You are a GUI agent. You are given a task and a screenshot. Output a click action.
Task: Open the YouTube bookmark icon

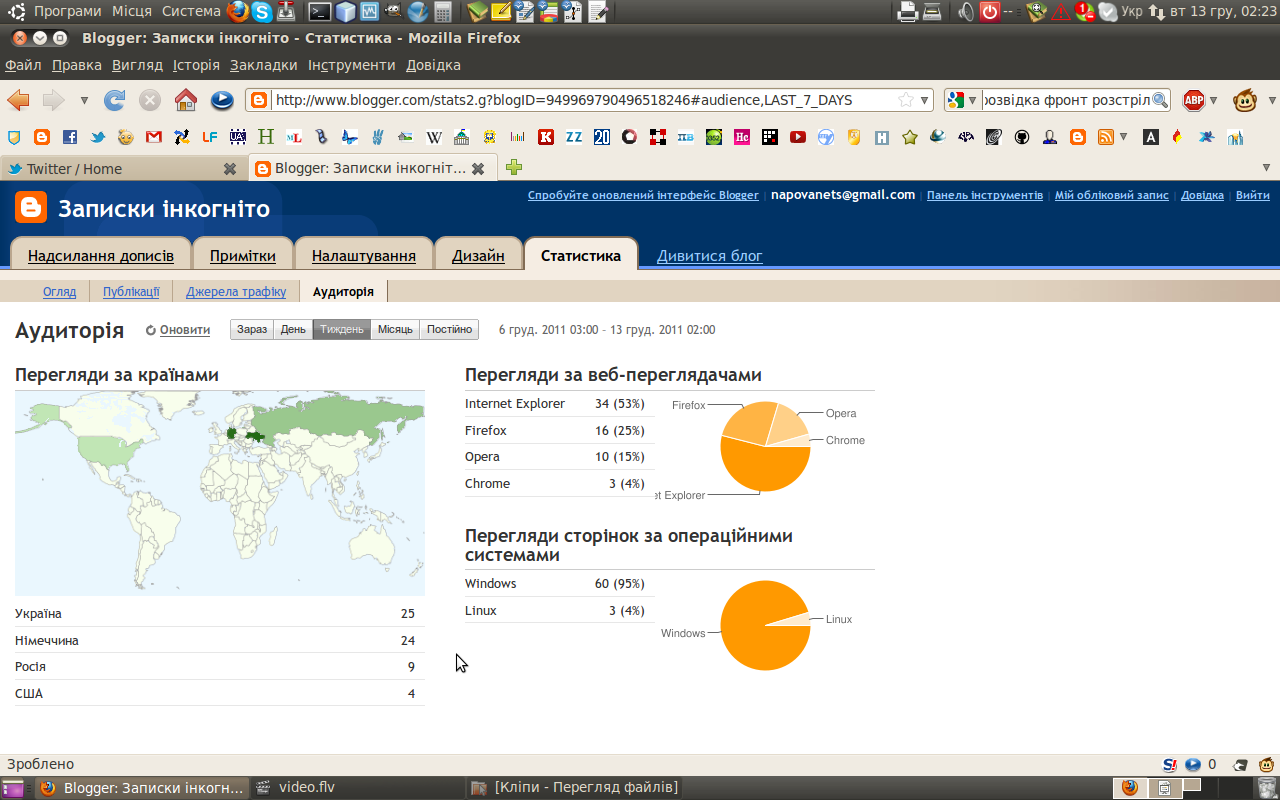pos(797,137)
